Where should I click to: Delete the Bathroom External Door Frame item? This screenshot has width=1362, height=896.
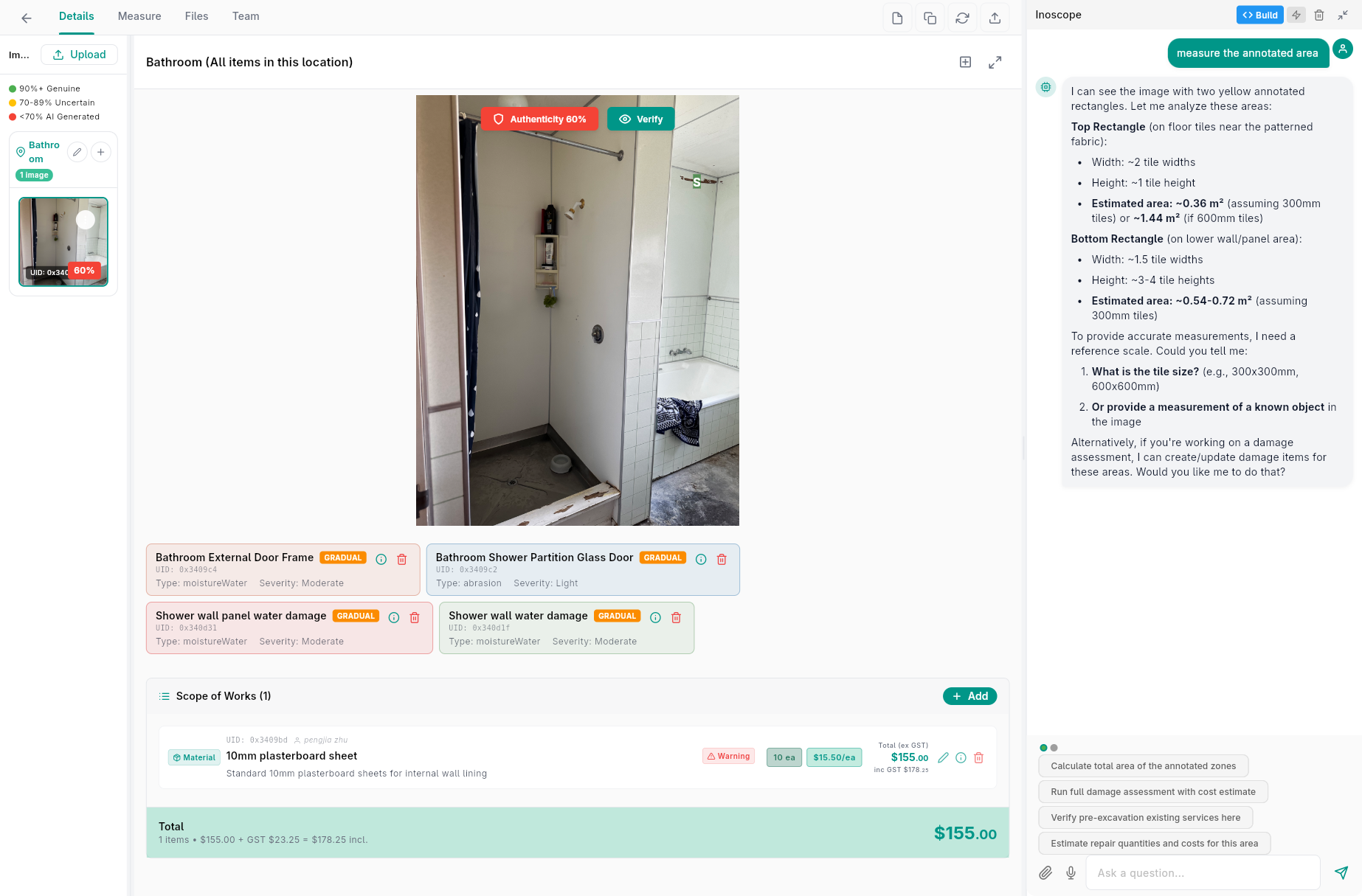[x=402, y=559]
